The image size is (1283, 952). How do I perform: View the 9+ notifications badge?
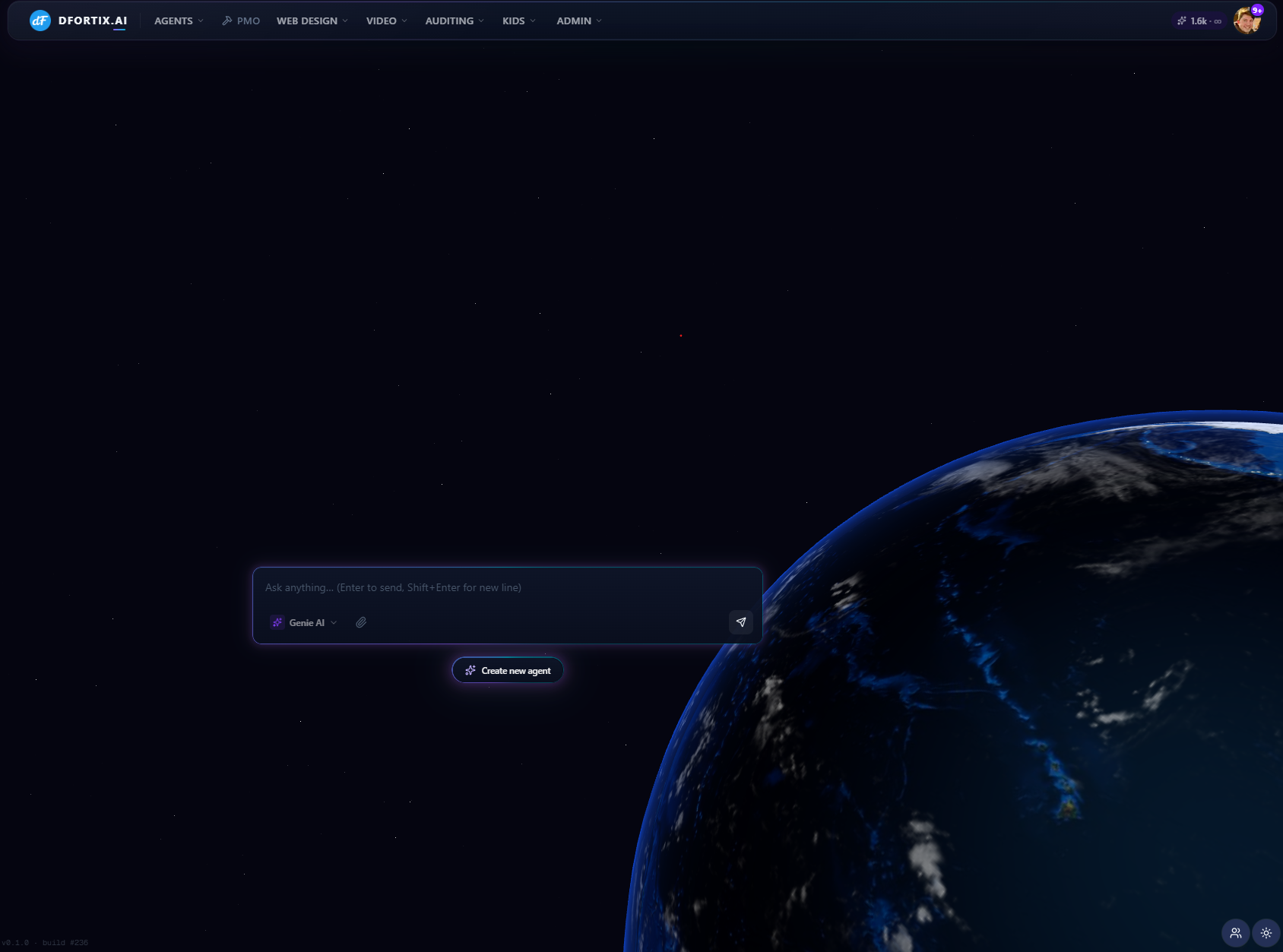point(1257,10)
